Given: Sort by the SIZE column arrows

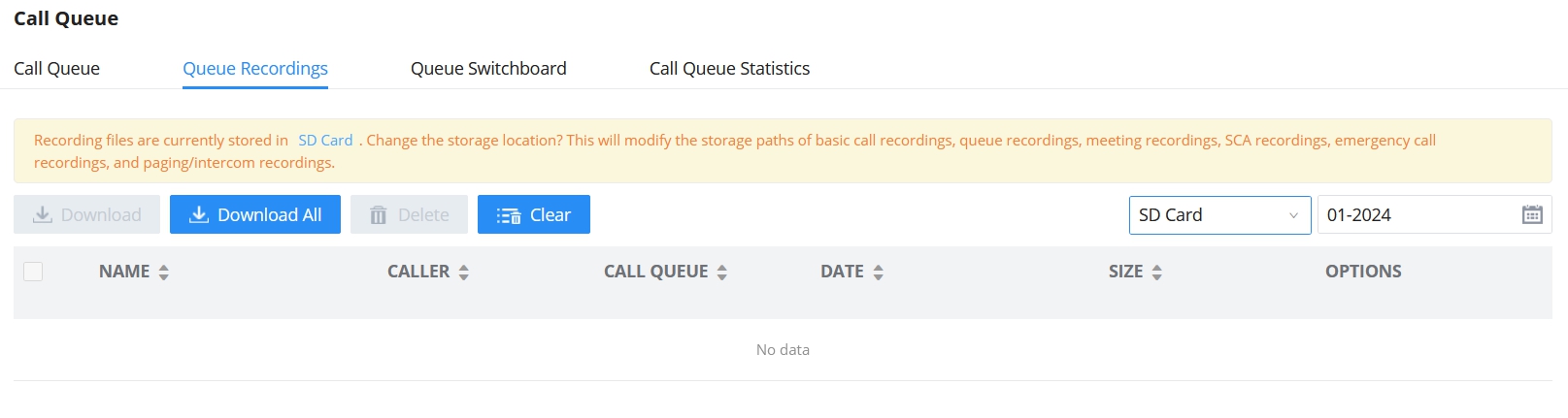Looking at the screenshot, I should point(1157,273).
